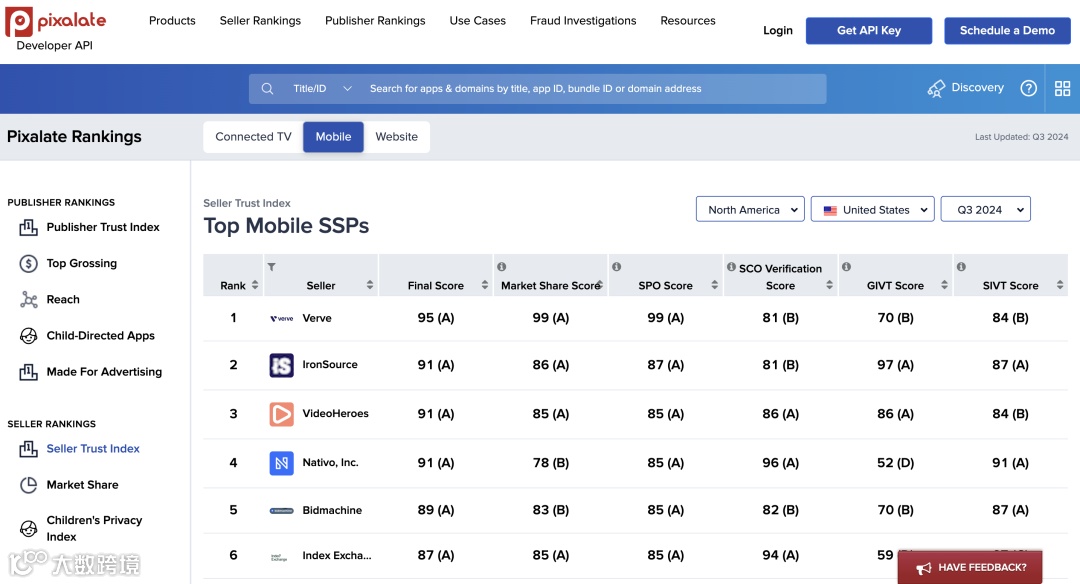1080x584 pixels.
Task: Click the VideoHeroes seller name
Action: click(335, 414)
